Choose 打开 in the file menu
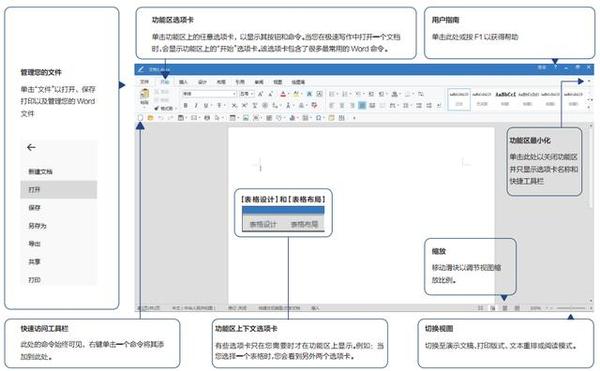Image resolution: width=600 pixels, height=371 pixels. coord(59,190)
